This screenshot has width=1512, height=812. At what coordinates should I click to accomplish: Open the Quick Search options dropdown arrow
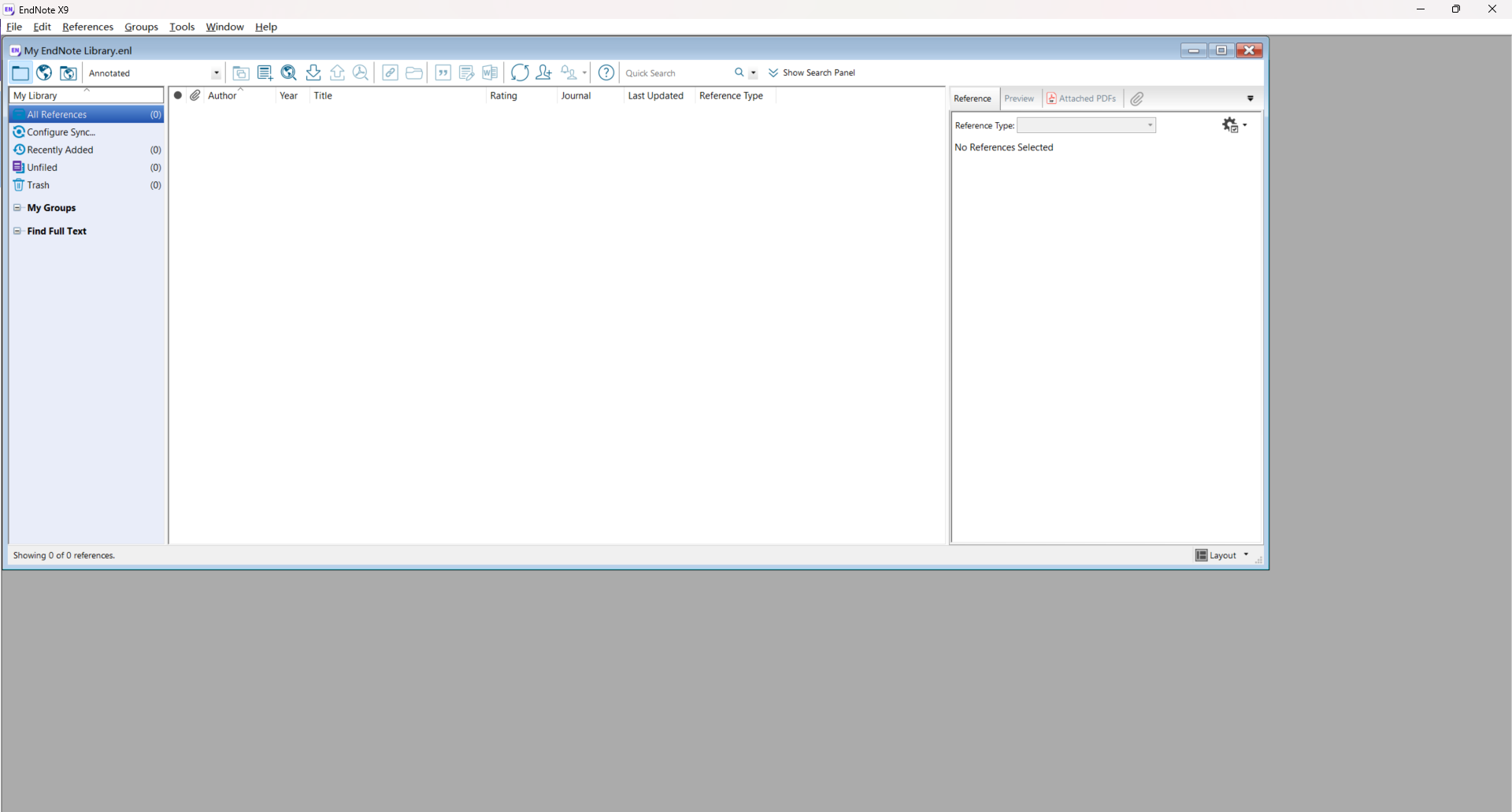pos(754,73)
